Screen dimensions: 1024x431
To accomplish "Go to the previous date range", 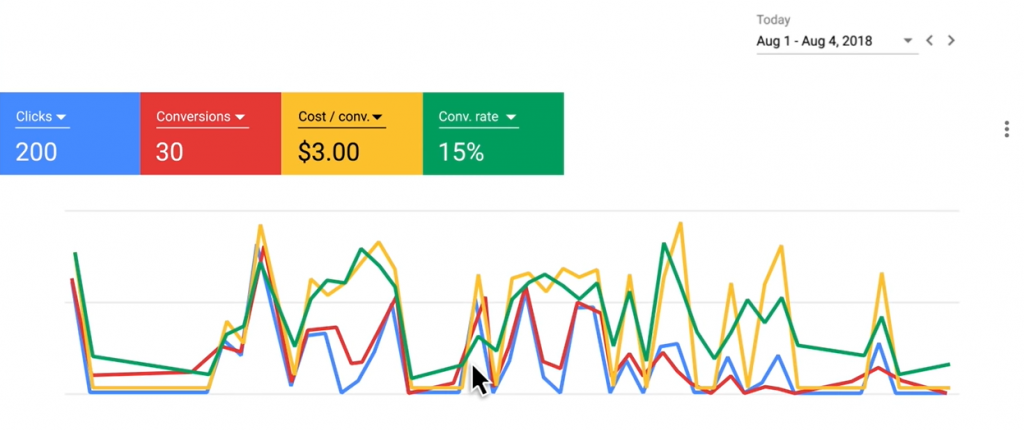I will (x=930, y=41).
